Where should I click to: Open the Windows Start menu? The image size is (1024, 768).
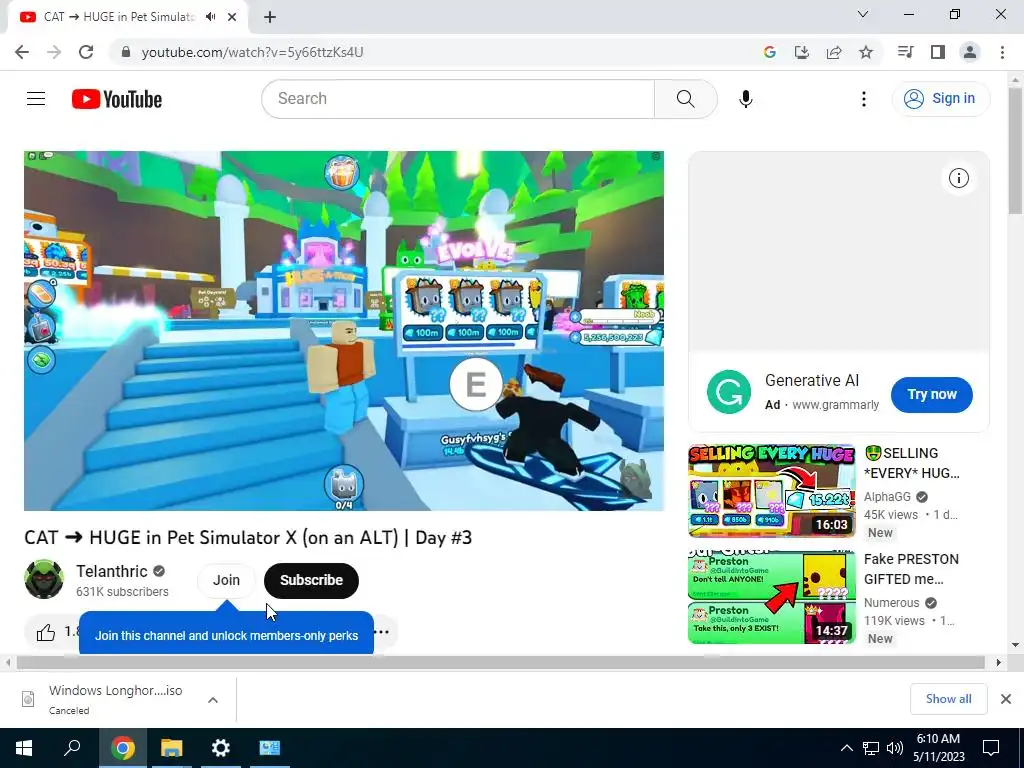24,748
